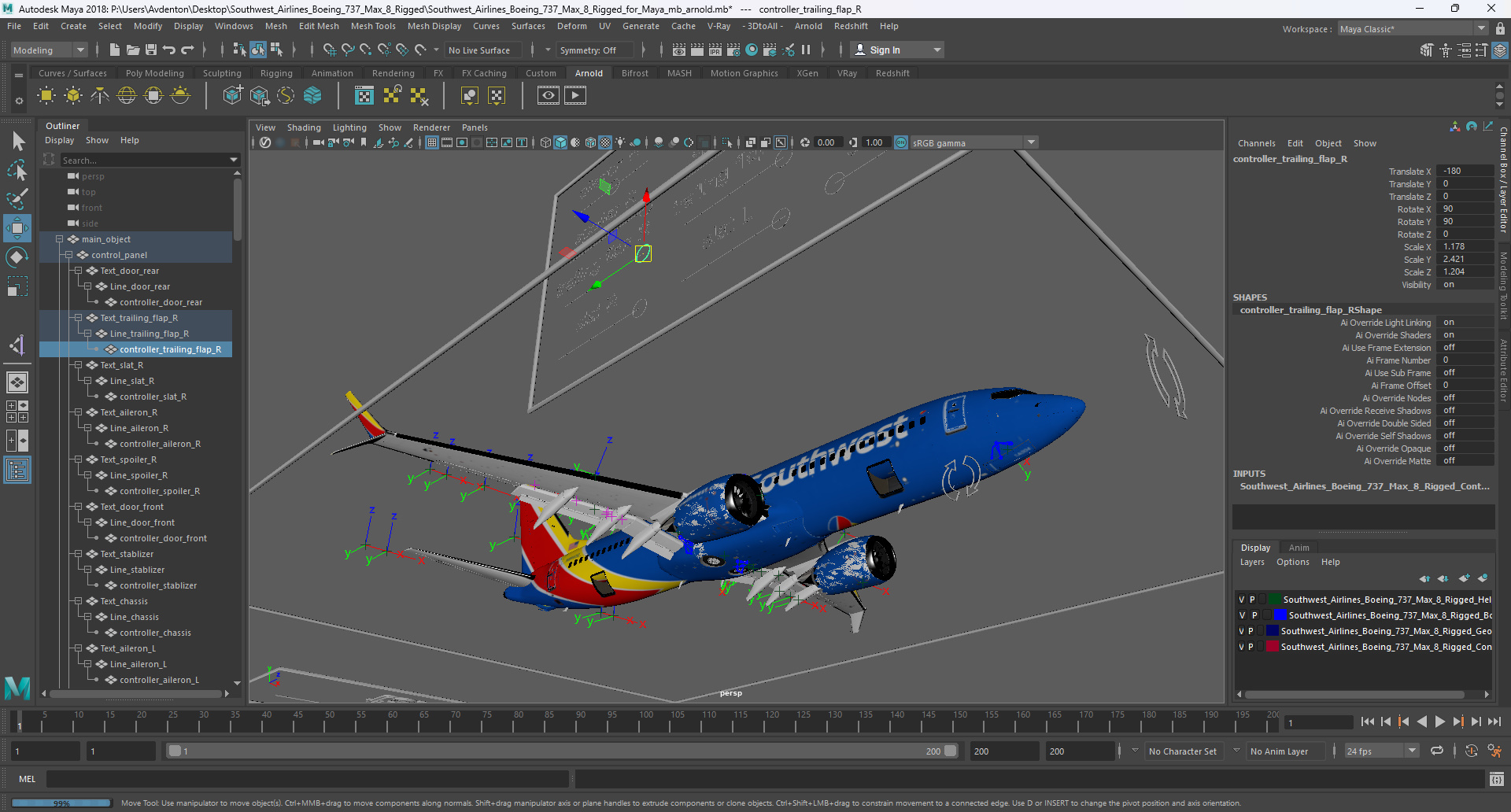Open the sRGB gamma color space dropdown
This screenshot has height=812, width=1511.
coord(974,142)
